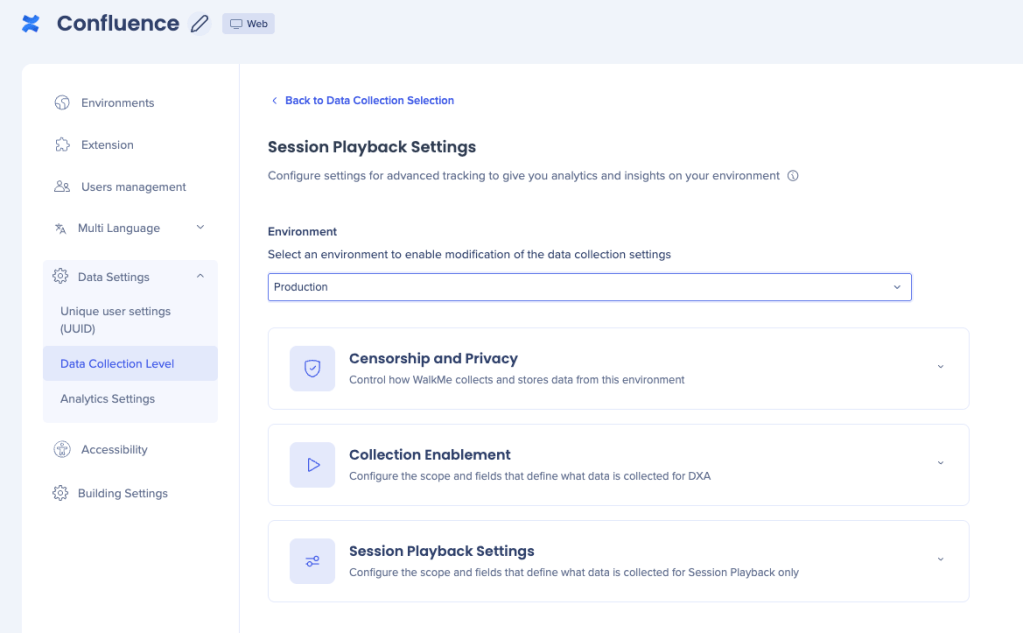1023x633 pixels.
Task: Collapse the Data Settings sidebar group
Action: 200,277
